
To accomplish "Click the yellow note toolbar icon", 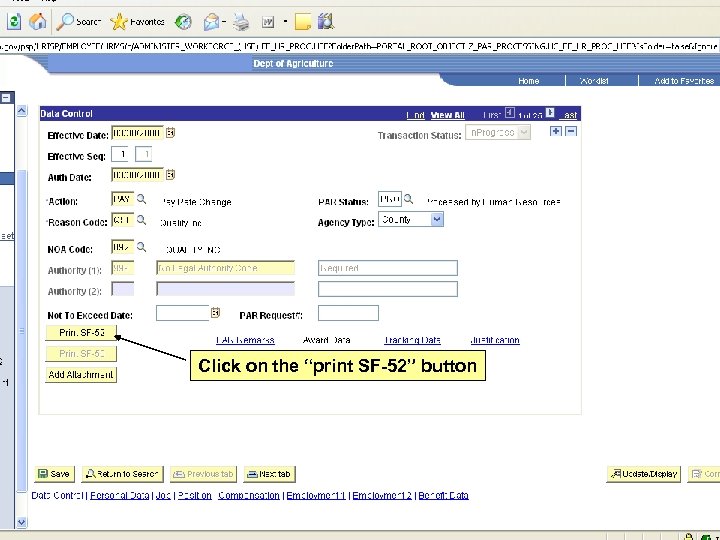I will pos(303,22).
